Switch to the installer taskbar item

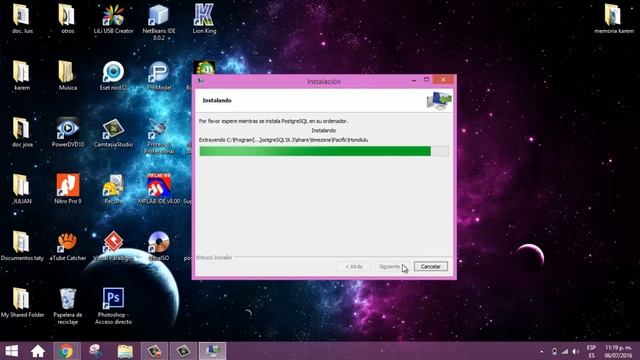pyautogui.click(x=213, y=351)
